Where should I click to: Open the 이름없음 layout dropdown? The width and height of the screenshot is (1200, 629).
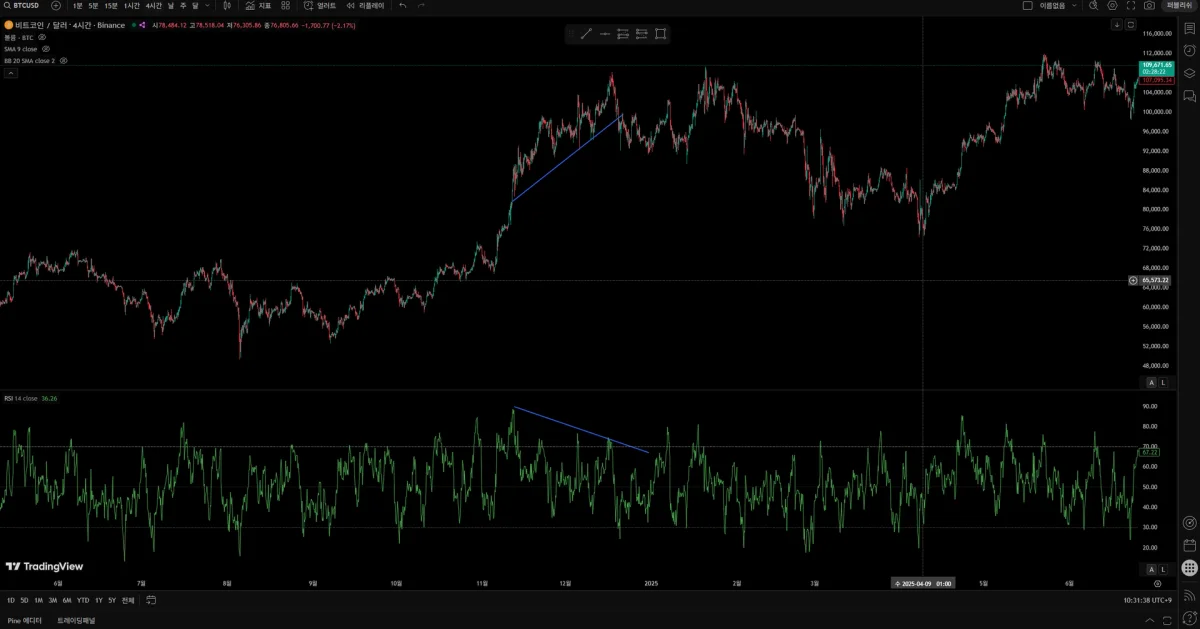click(x=1058, y=5)
